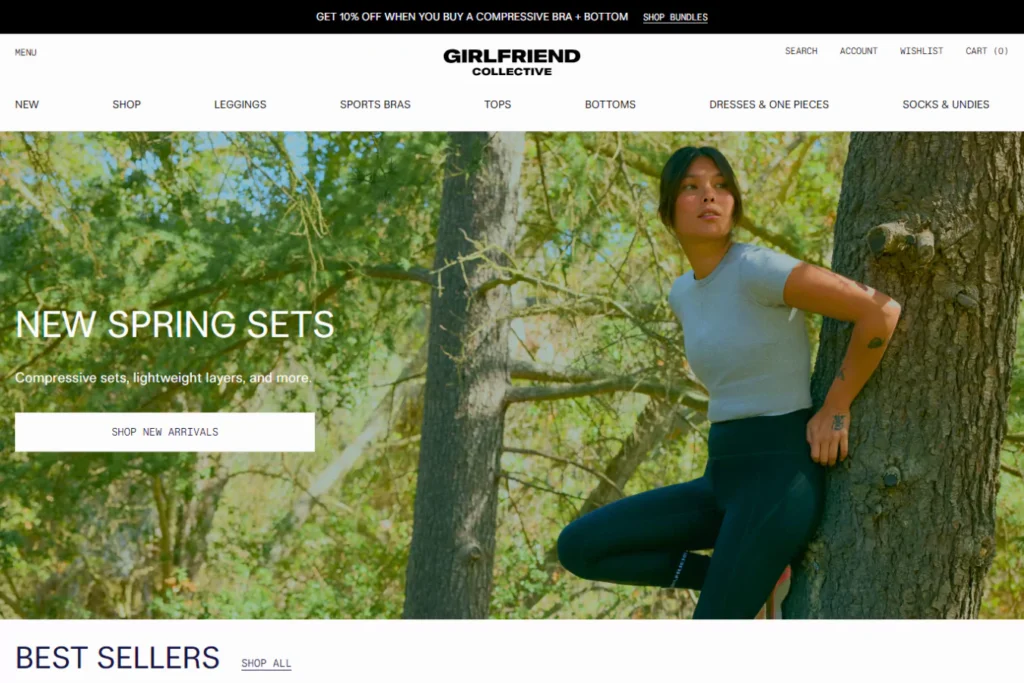
Task: Select the TOPS category
Action: [x=497, y=104]
